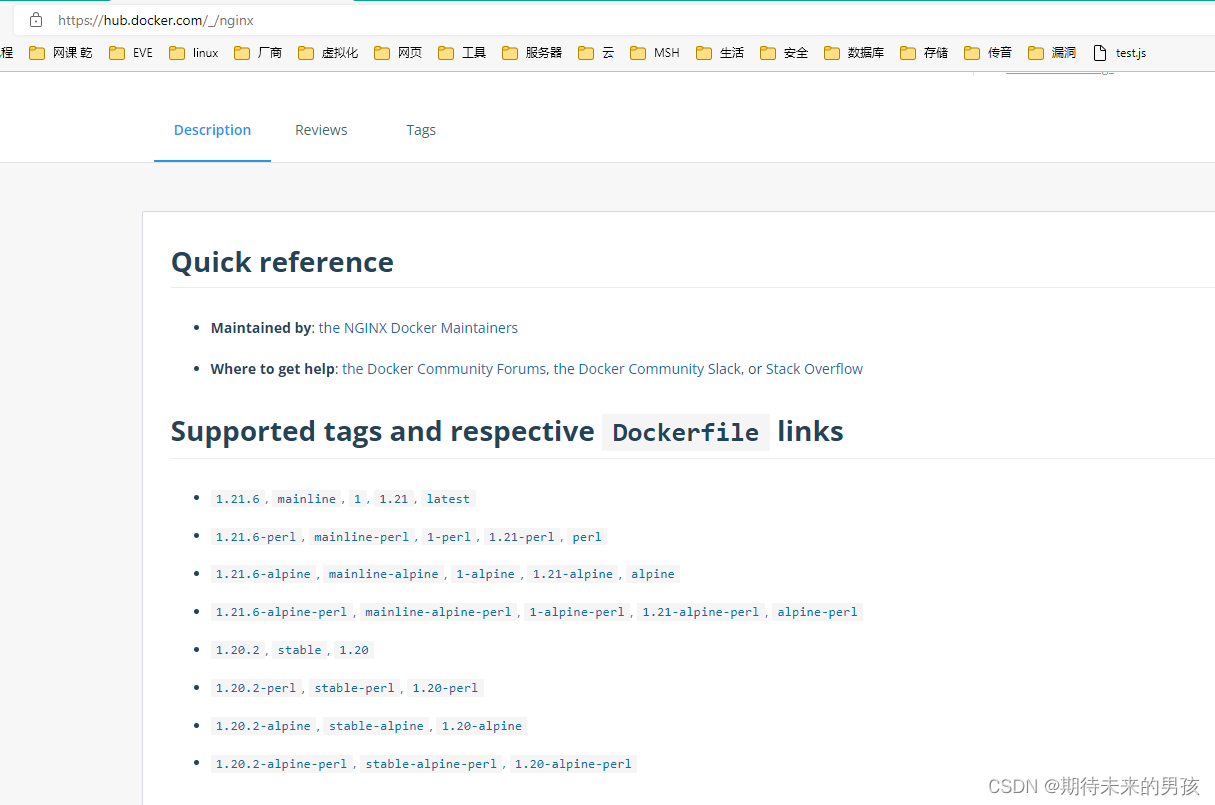Click the 1.21.6-alpine-perl tag link
Viewport: 1215px width, 805px height.
(281, 612)
